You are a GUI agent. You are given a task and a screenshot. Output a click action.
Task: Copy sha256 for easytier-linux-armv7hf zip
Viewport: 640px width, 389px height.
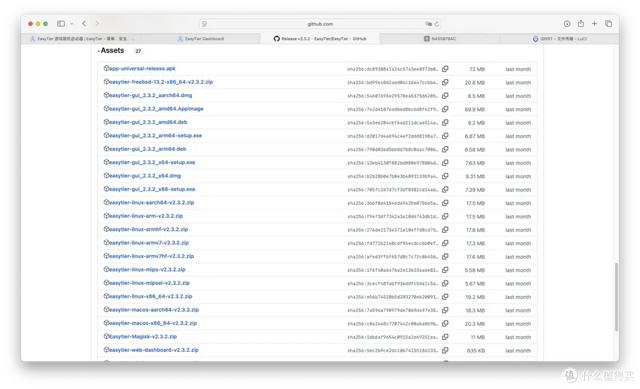(445, 256)
